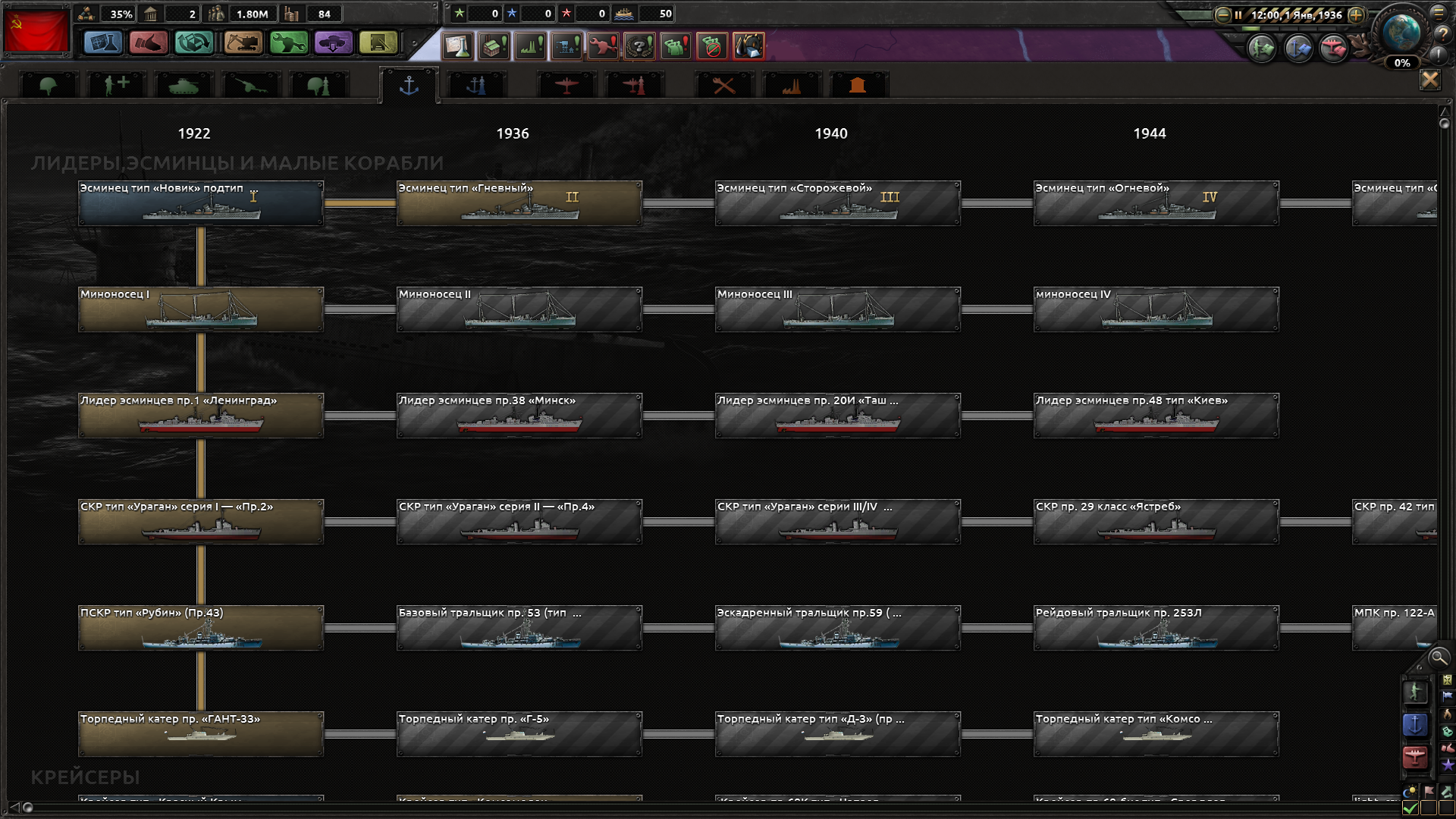This screenshot has width=1456, height=819.
Task: Open the Construction screen with crane icon
Action: [243, 43]
